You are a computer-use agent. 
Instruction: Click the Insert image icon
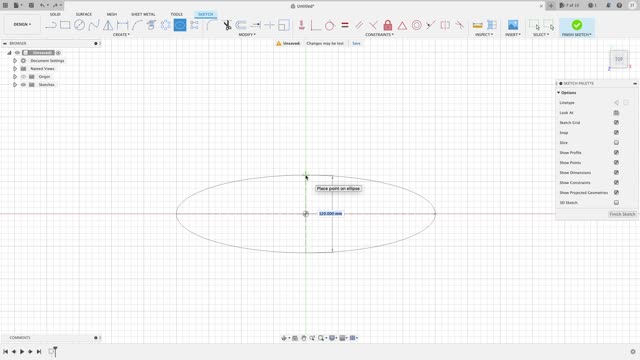tap(513, 25)
